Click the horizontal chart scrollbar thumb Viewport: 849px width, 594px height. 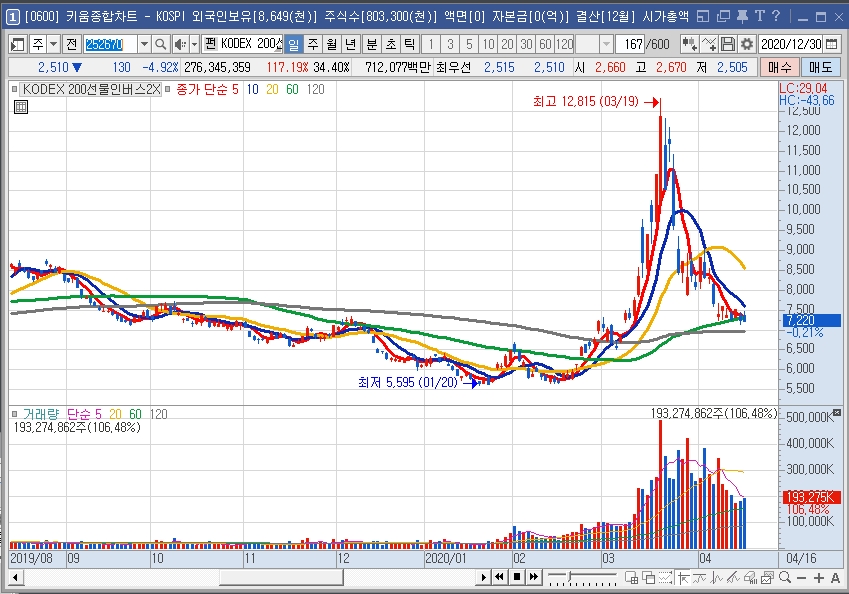tap(281, 578)
